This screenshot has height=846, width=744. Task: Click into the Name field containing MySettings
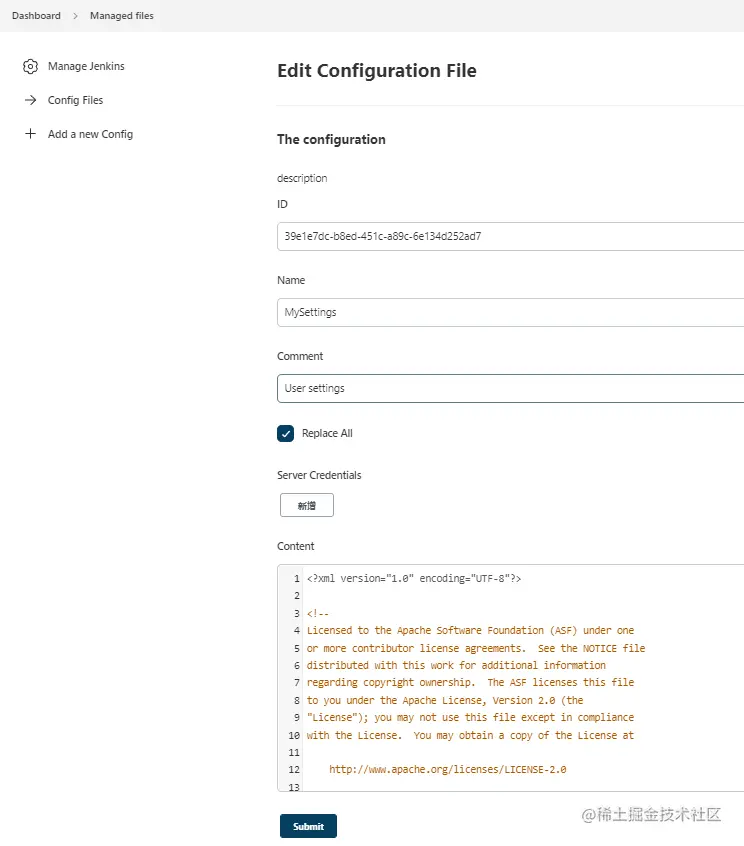[x=510, y=312]
